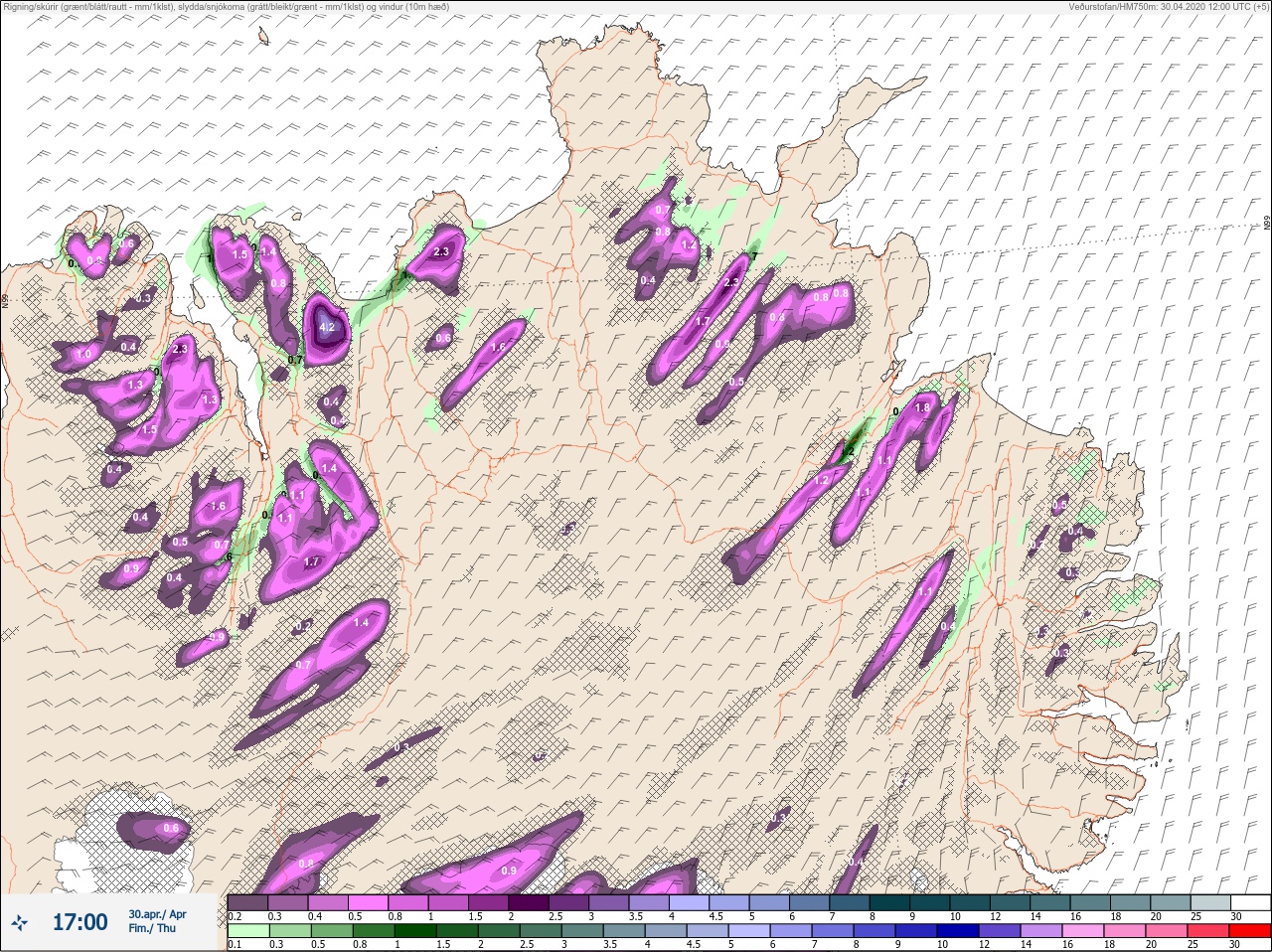Pick the bright red 30 swatch in bottom legend
The width and height of the screenshot is (1272, 952).
point(1249,931)
